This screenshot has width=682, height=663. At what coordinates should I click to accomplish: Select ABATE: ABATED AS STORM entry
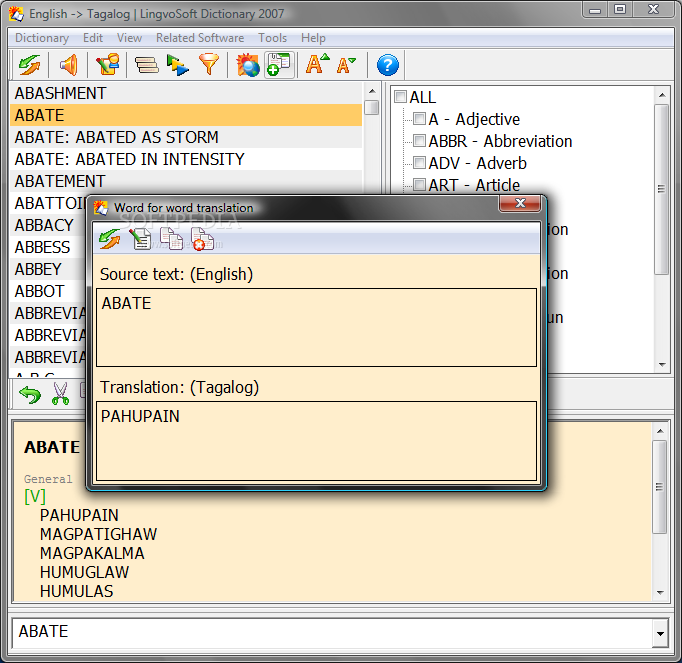click(x=186, y=137)
